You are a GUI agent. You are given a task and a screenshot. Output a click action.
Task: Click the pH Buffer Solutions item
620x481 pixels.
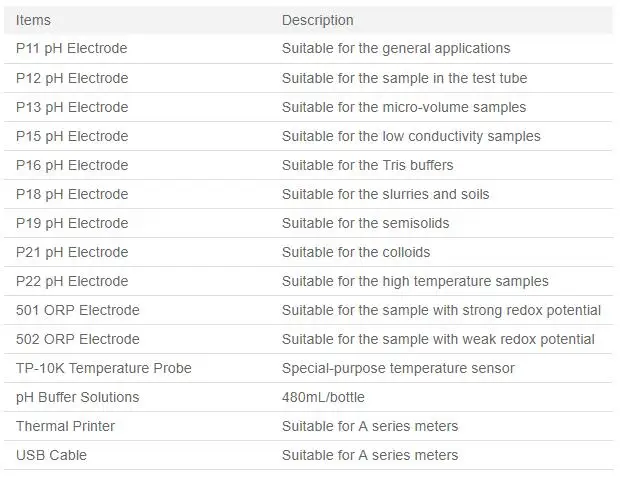[x=78, y=397]
